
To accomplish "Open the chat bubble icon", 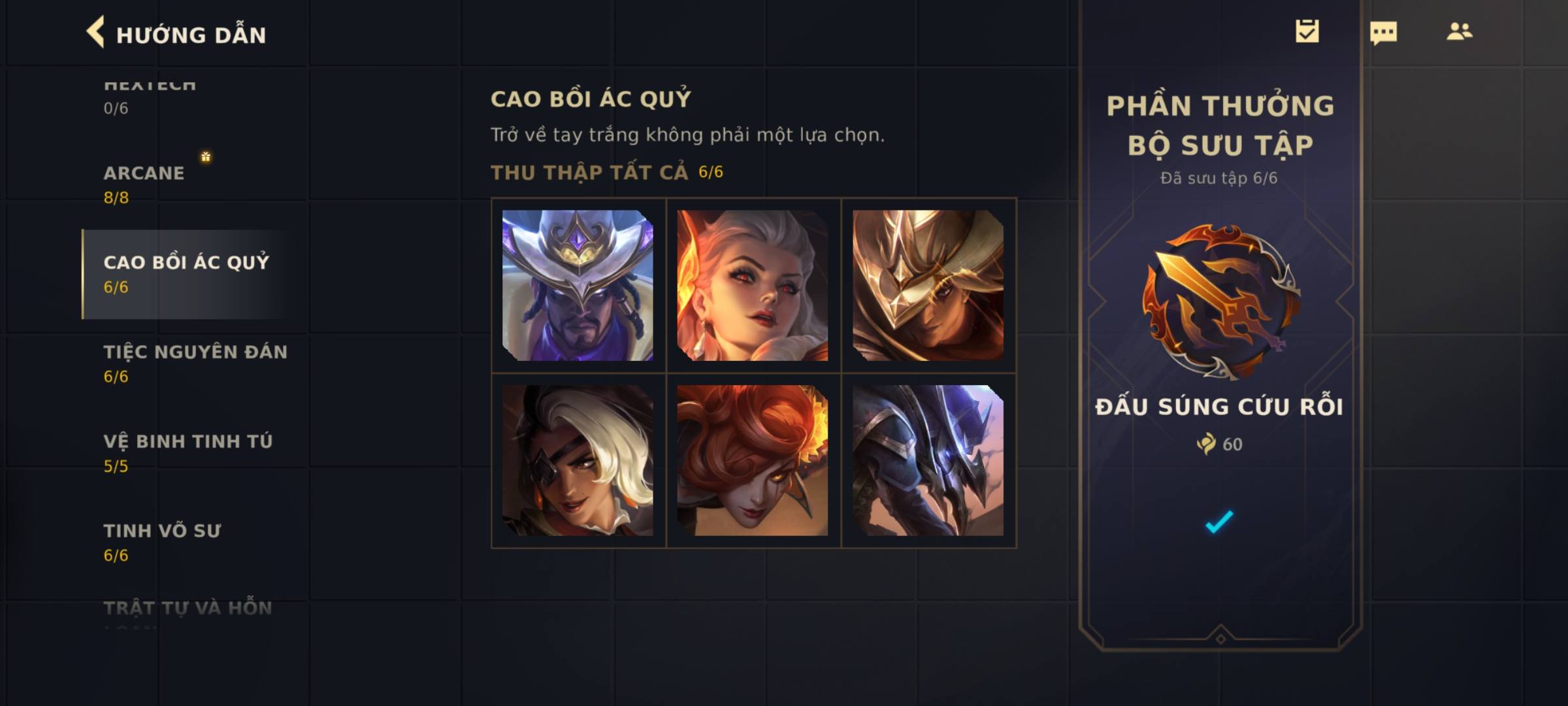I will coord(1383,33).
